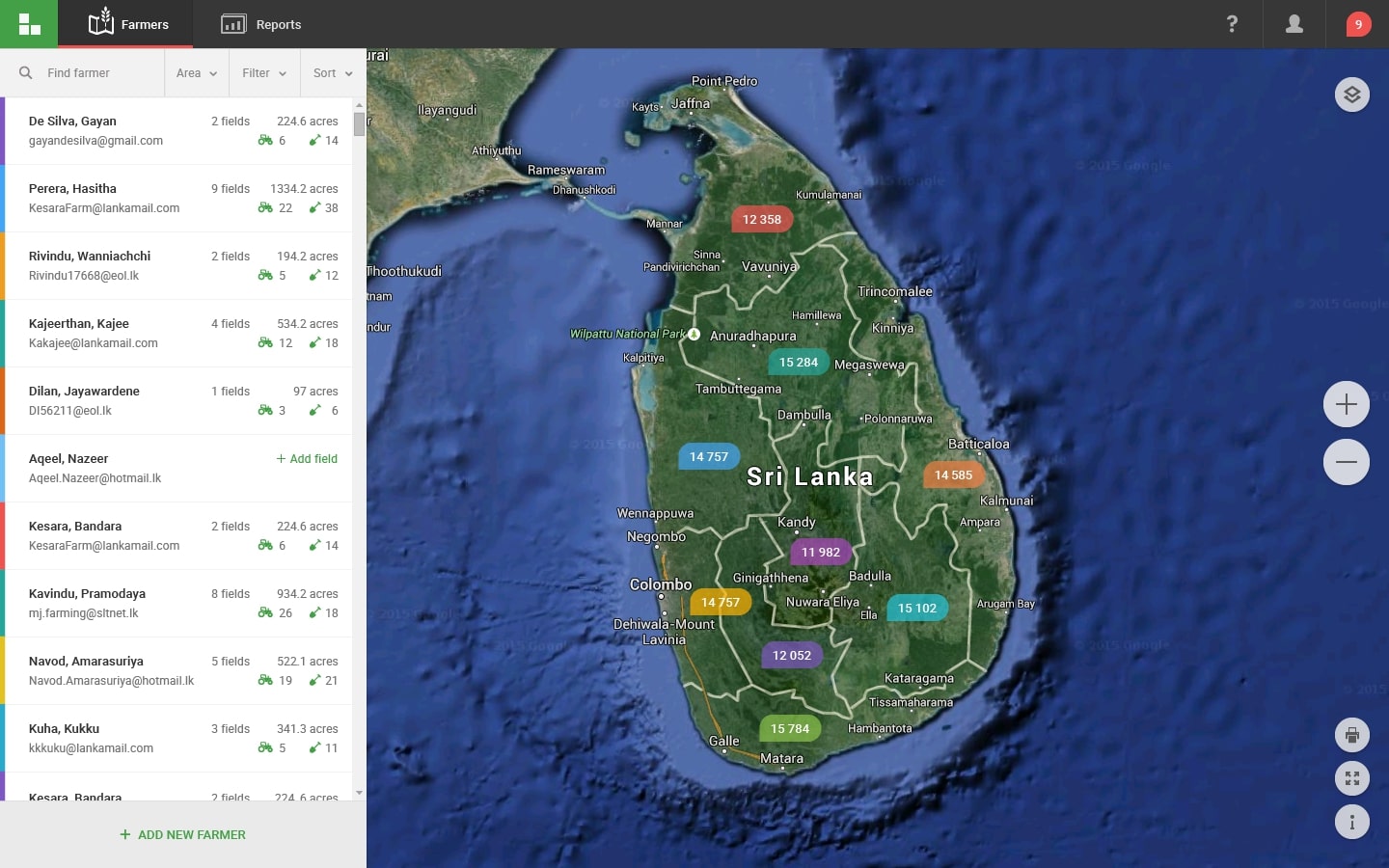Open the help question mark icon
1389x868 pixels.
point(1232,24)
